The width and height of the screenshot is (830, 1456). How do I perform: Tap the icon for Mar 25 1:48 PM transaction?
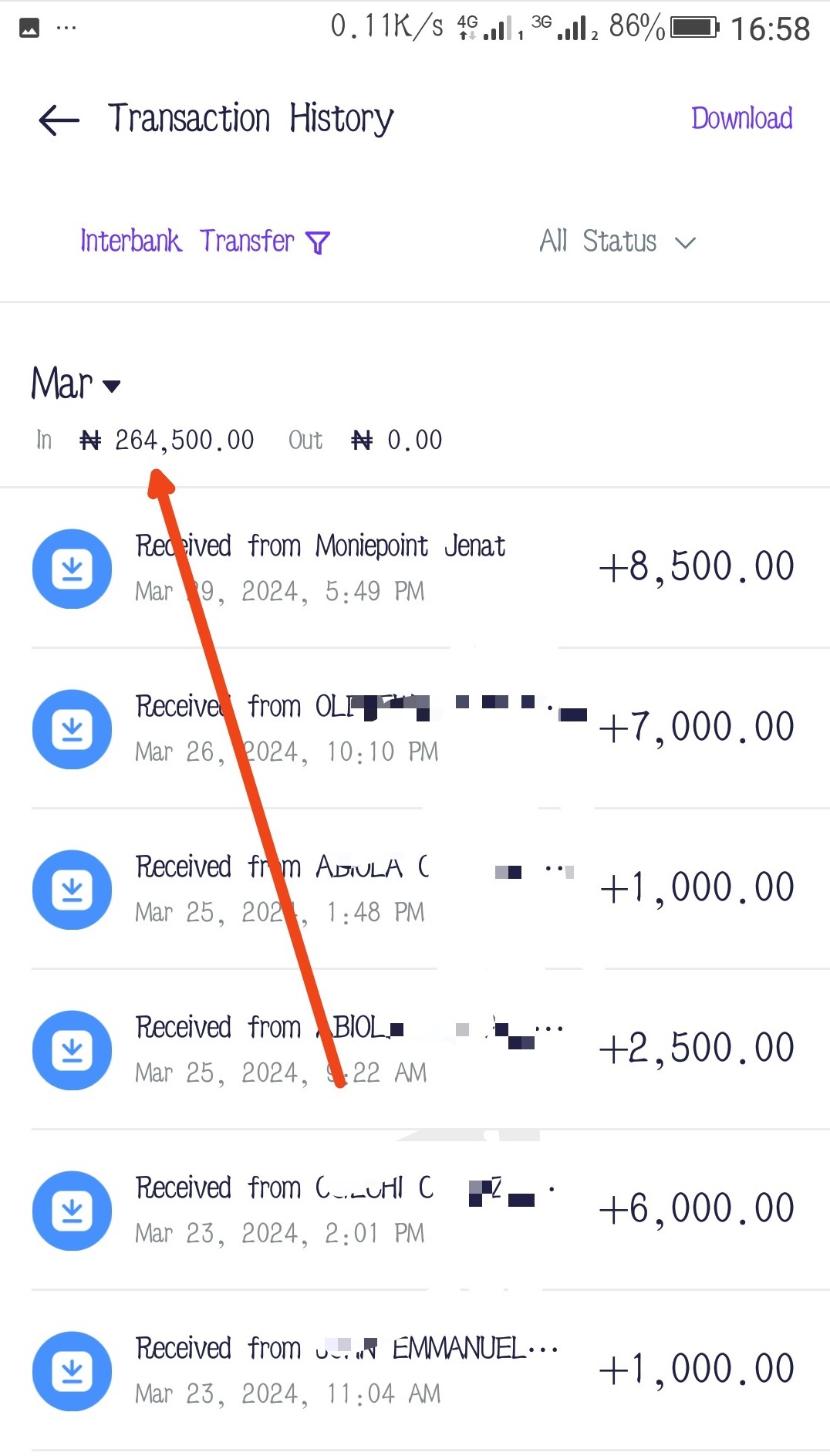72,890
